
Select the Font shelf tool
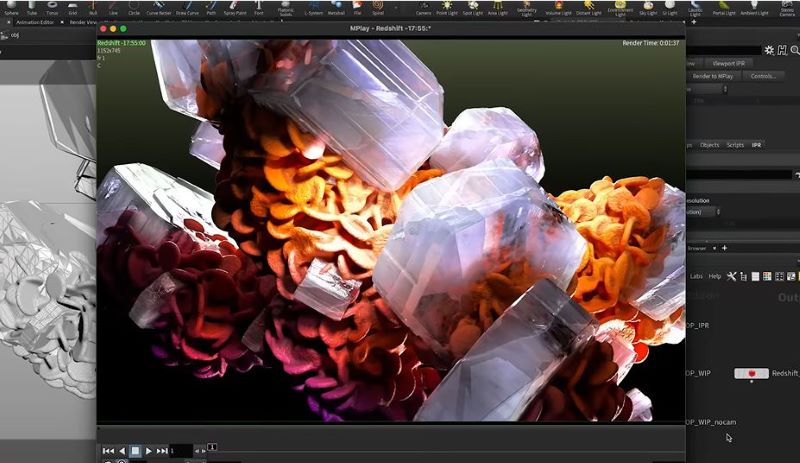tap(259, 8)
